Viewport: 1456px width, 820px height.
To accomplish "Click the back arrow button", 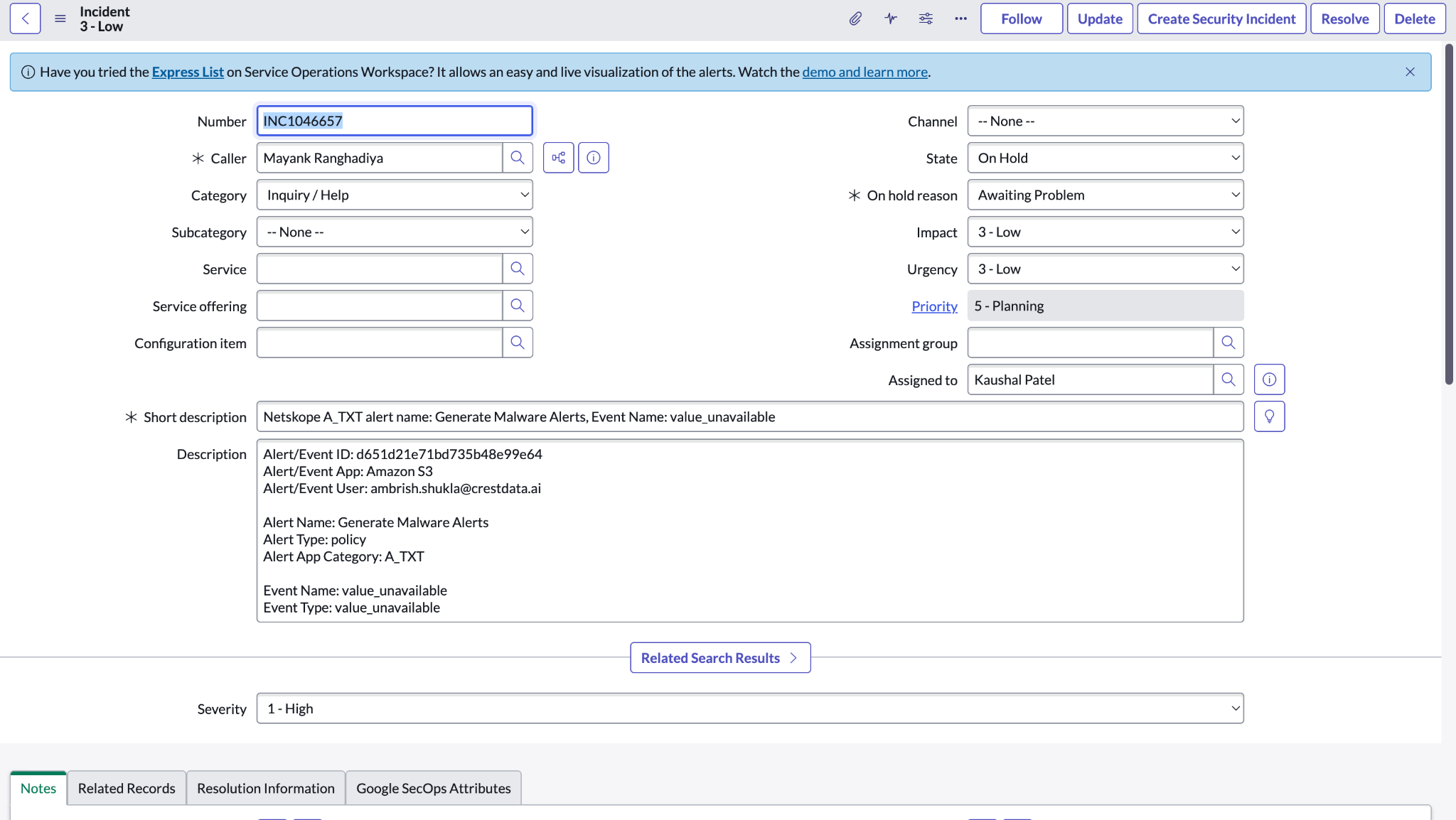I will pos(26,18).
